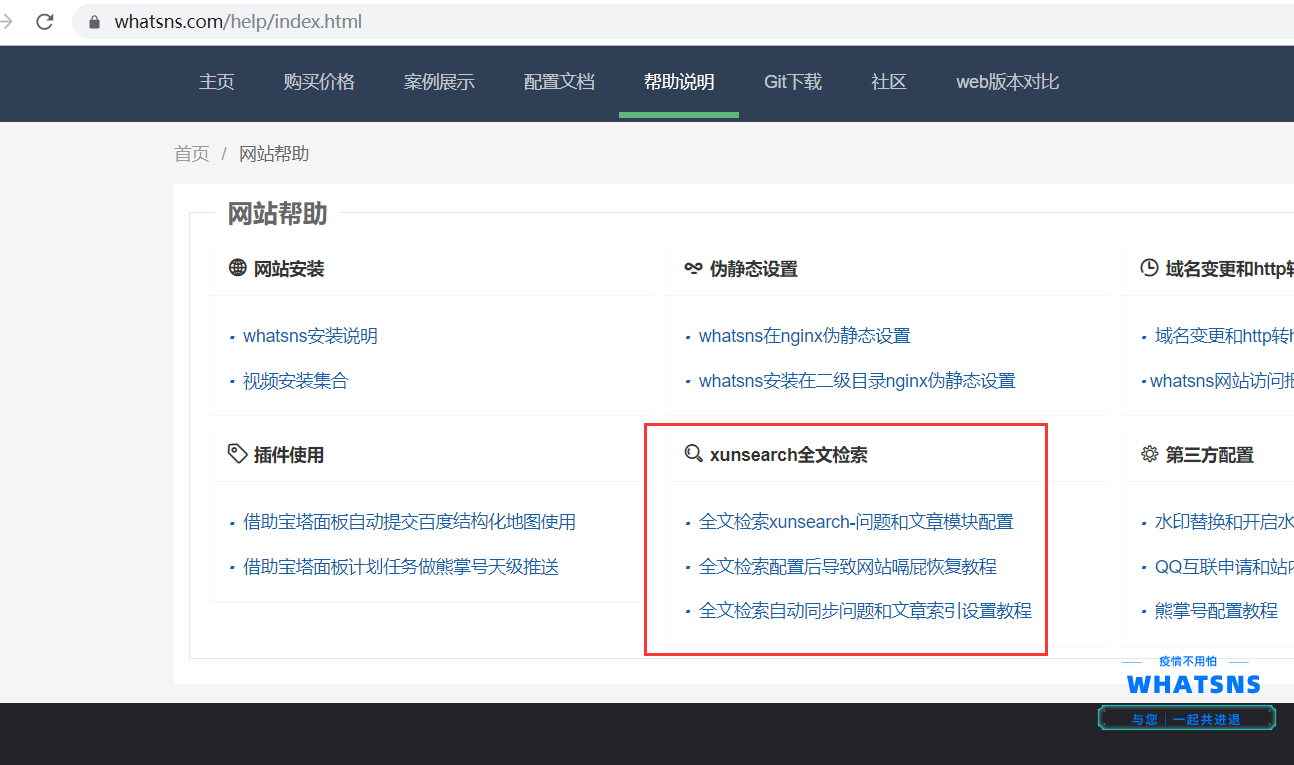Image resolution: width=1294 pixels, height=765 pixels.
Task: Open the whatsns安装说明 link
Action: click(310, 336)
